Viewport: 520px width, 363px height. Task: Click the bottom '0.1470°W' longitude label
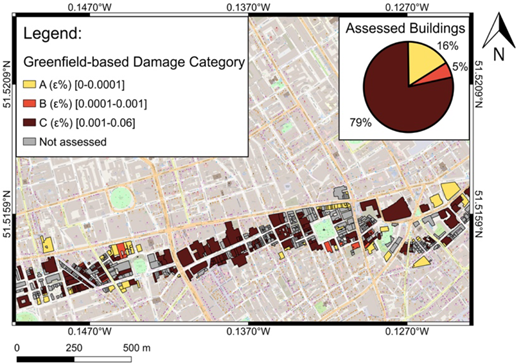click(x=90, y=331)
